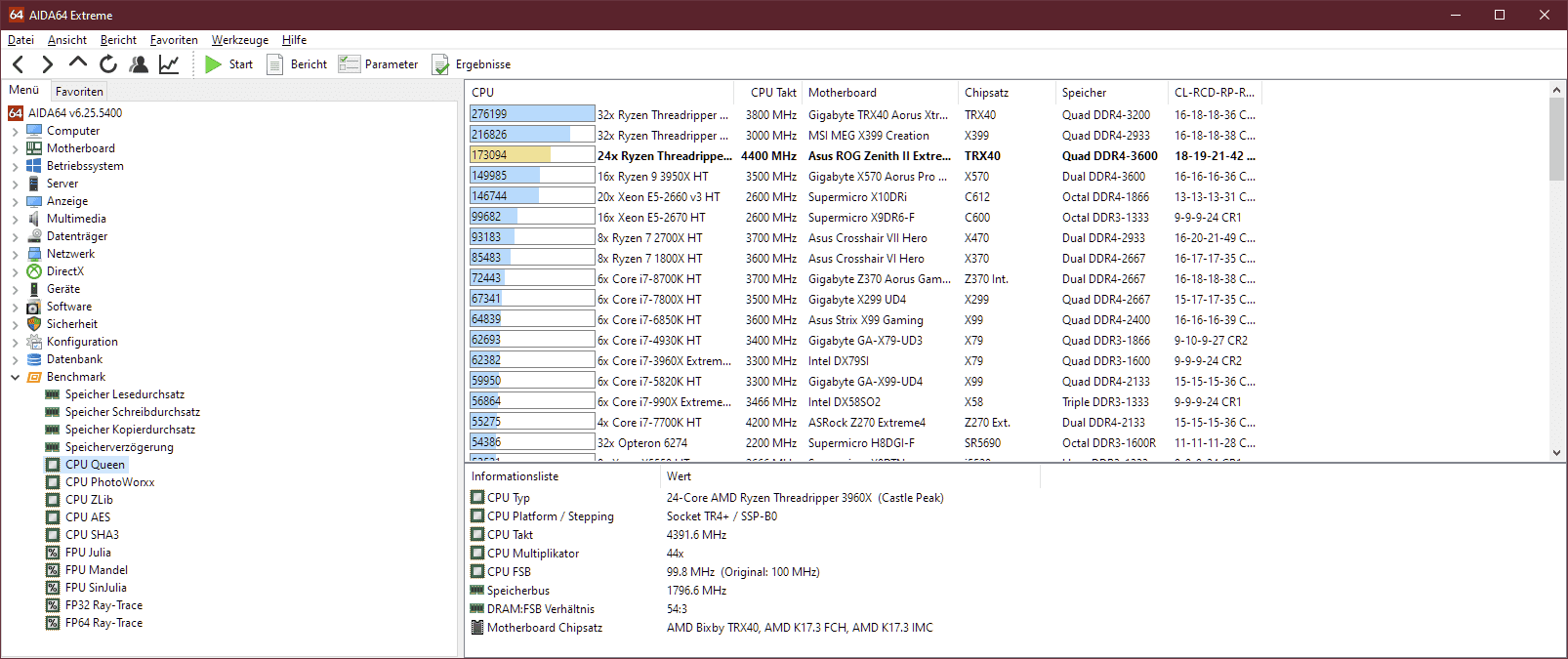Expand the Anzeige tree node
Image resolution: width=1568 pixels, height=659 pixels.
(15, 201)
